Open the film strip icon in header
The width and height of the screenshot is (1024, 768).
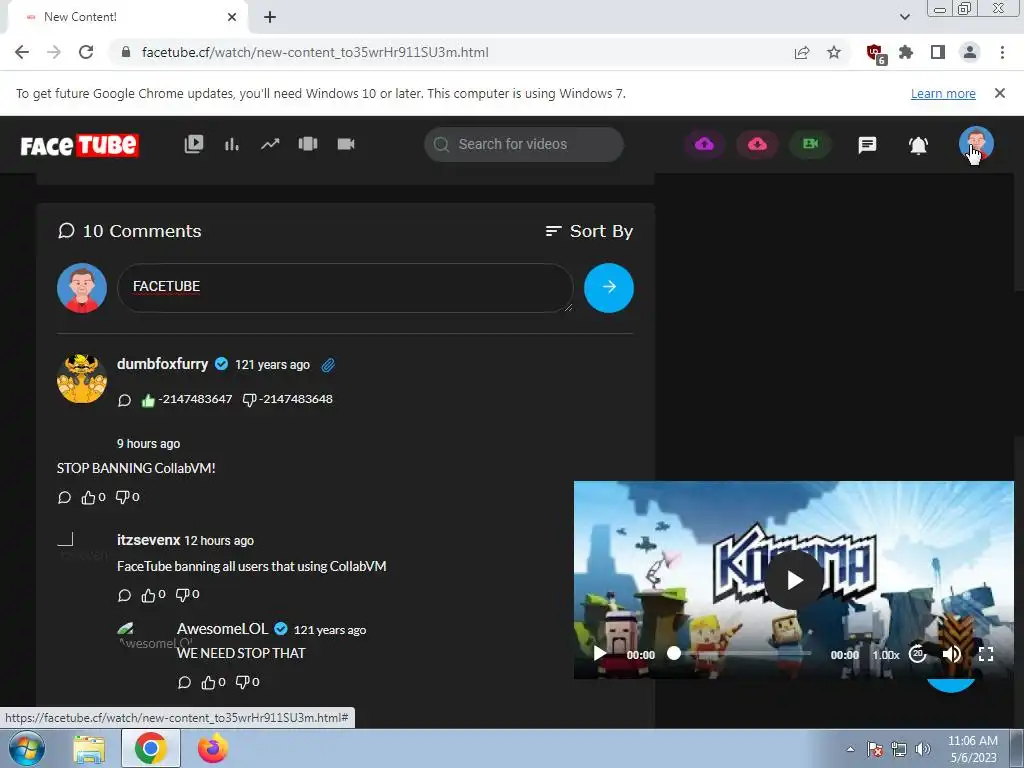[x=308, y=144]
